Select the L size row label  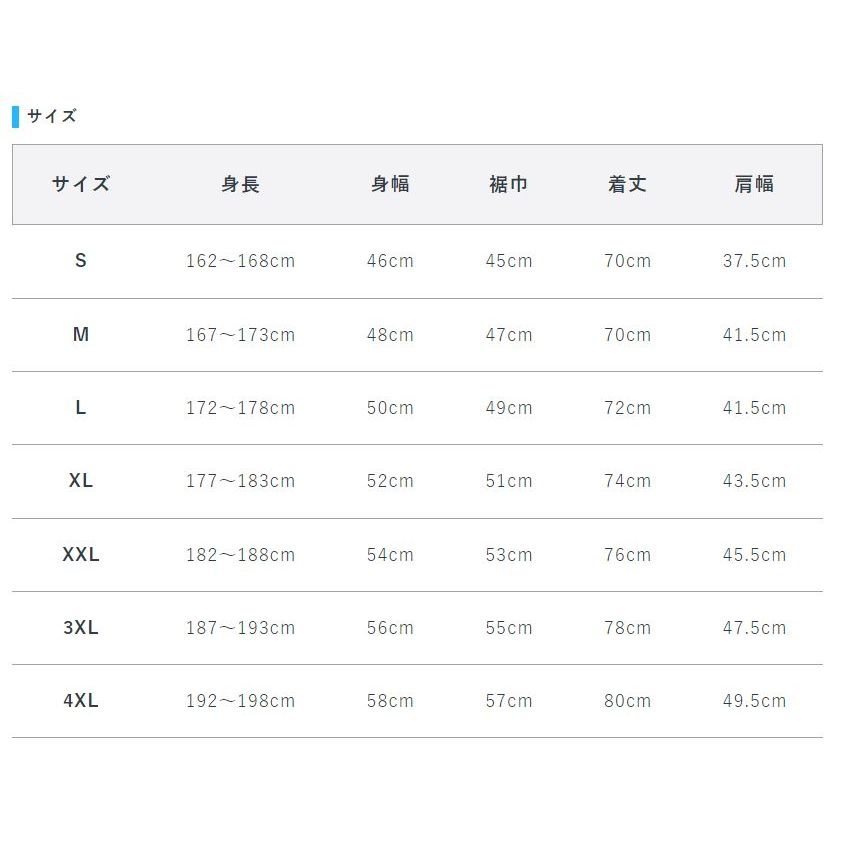coord(80,408)
